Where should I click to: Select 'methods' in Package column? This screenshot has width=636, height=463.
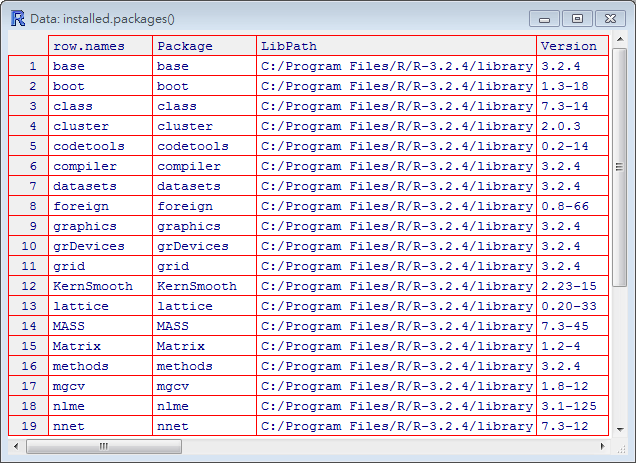coord(204,366)
